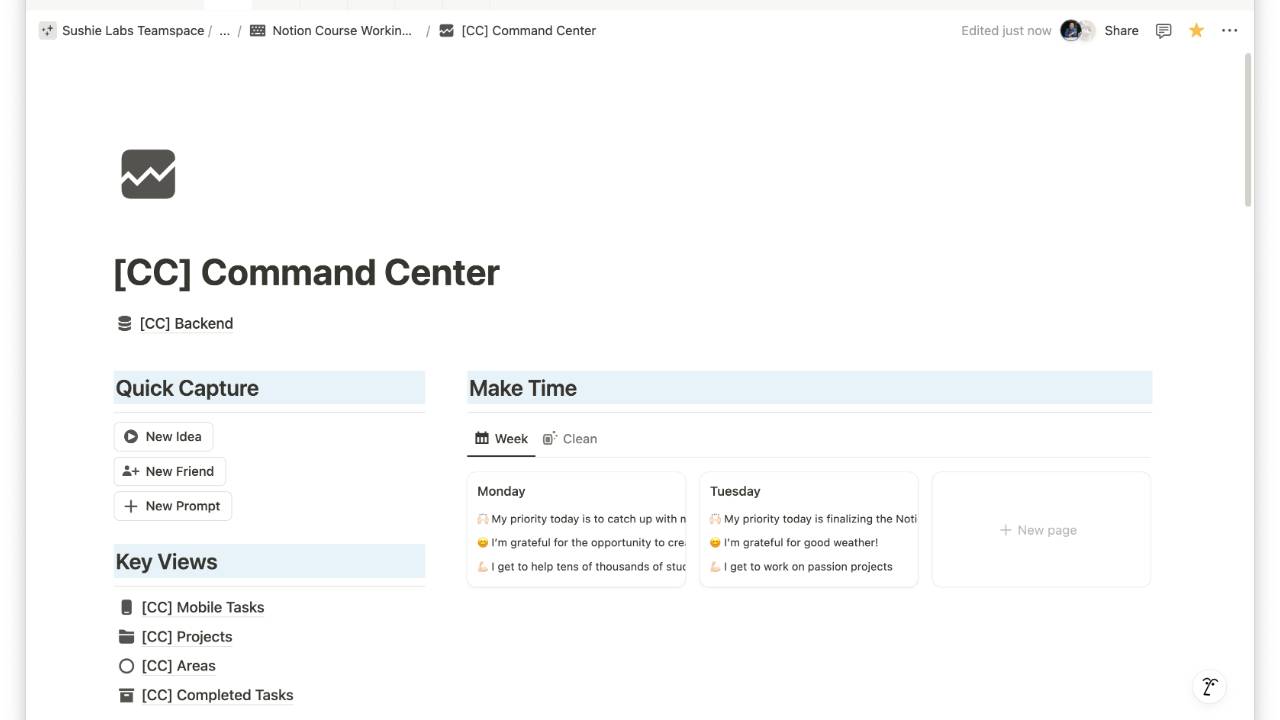Viewport: 1280px width, 720px height.
Task: Switch to the Clean tab
Action: (570, 438)
